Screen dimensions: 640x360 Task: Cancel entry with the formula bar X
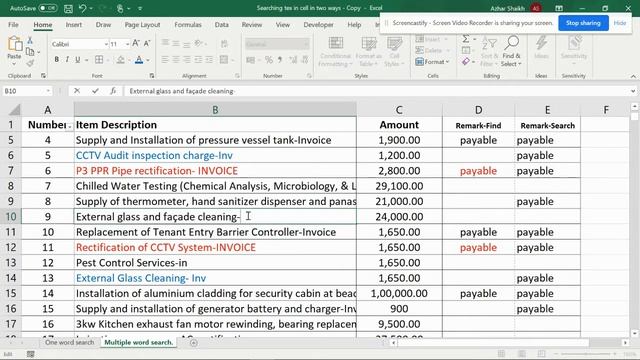tap(77, 91)
